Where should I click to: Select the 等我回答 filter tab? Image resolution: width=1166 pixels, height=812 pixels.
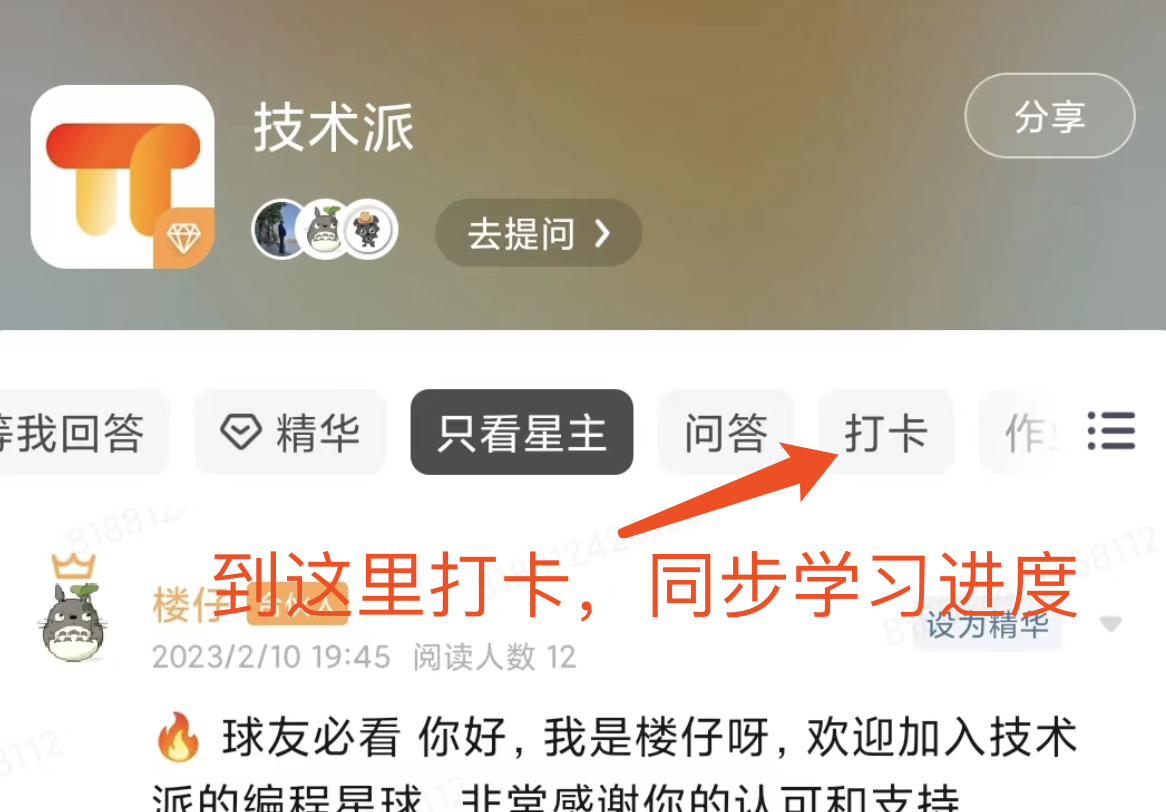coord(82,432)
